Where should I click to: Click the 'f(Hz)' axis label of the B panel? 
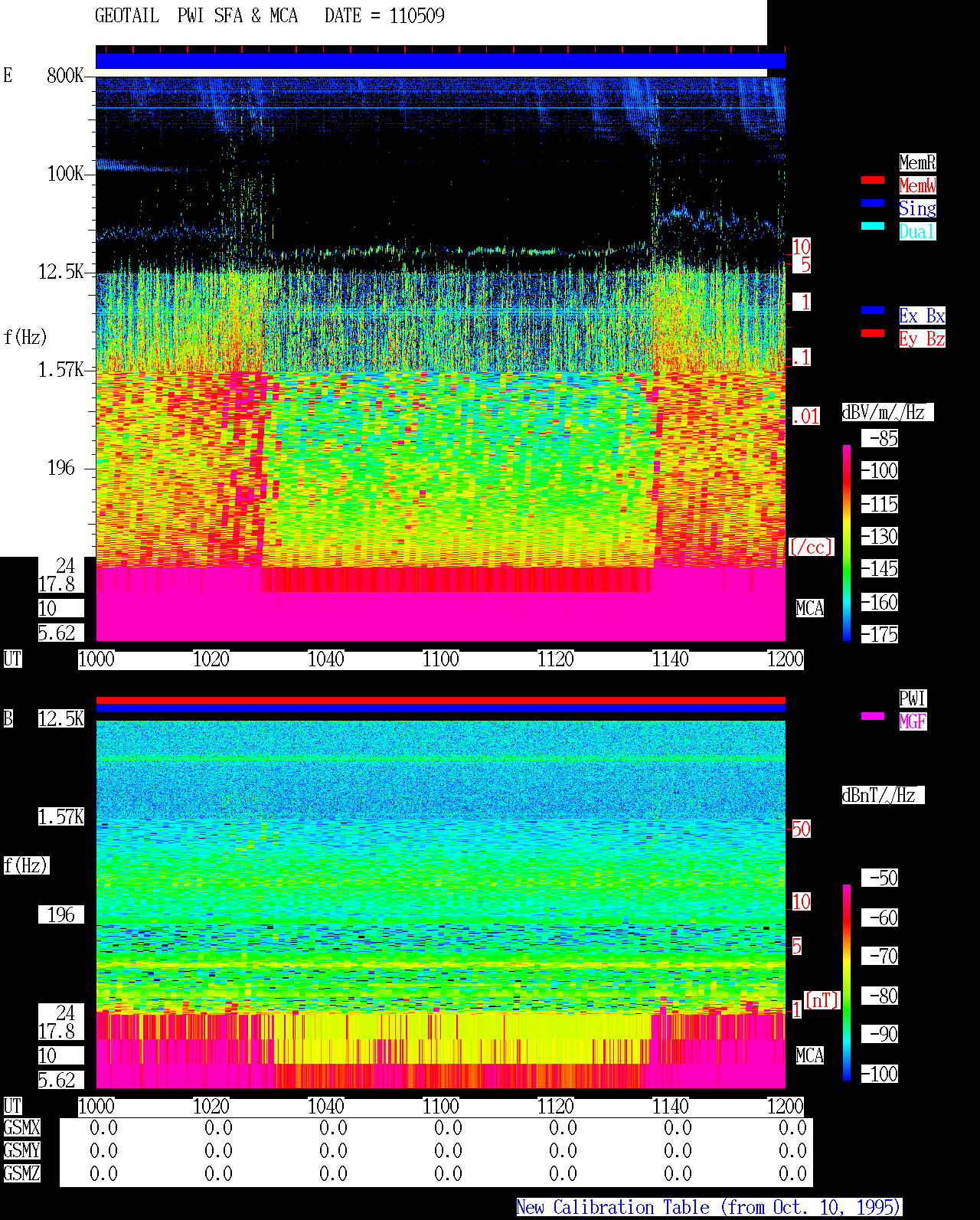coord(25,865)
